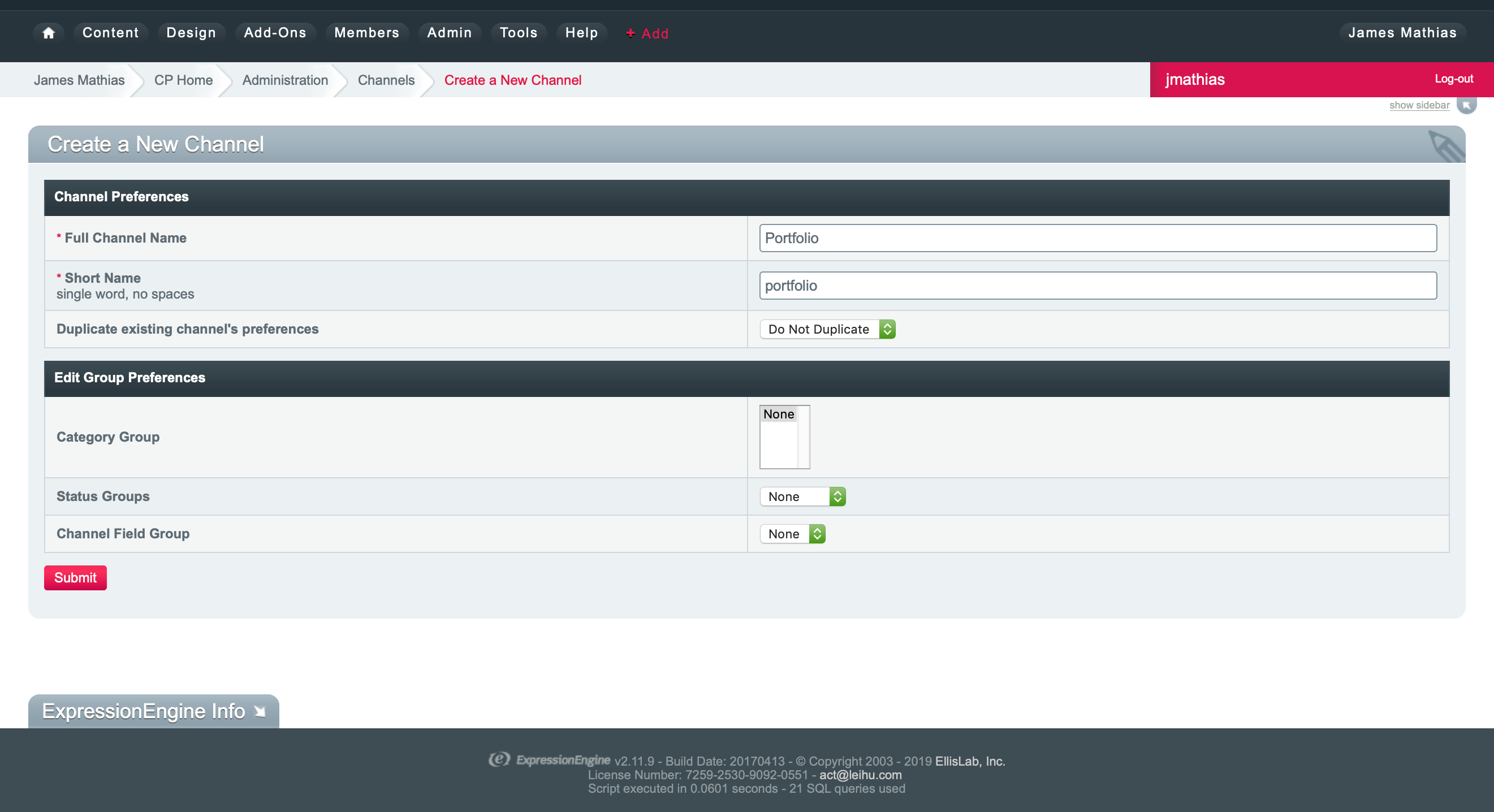Click the 'Status Groups' label
This screenshot has height=812, width=1494.
pyautogui.click(x=103, y=496)
